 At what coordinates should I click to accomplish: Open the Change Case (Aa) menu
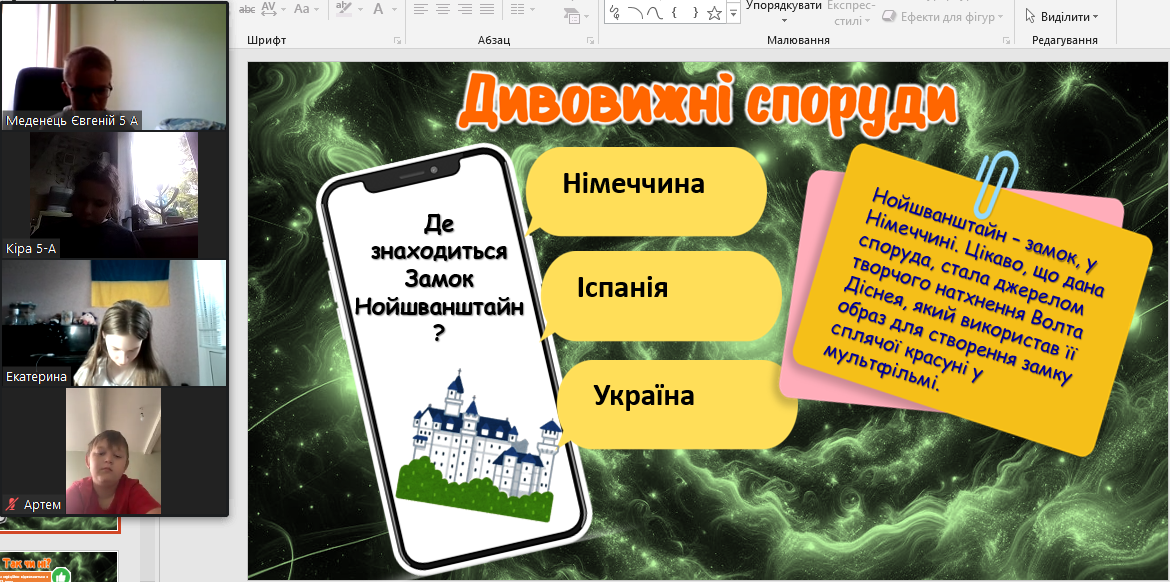[x=301, y=9]
